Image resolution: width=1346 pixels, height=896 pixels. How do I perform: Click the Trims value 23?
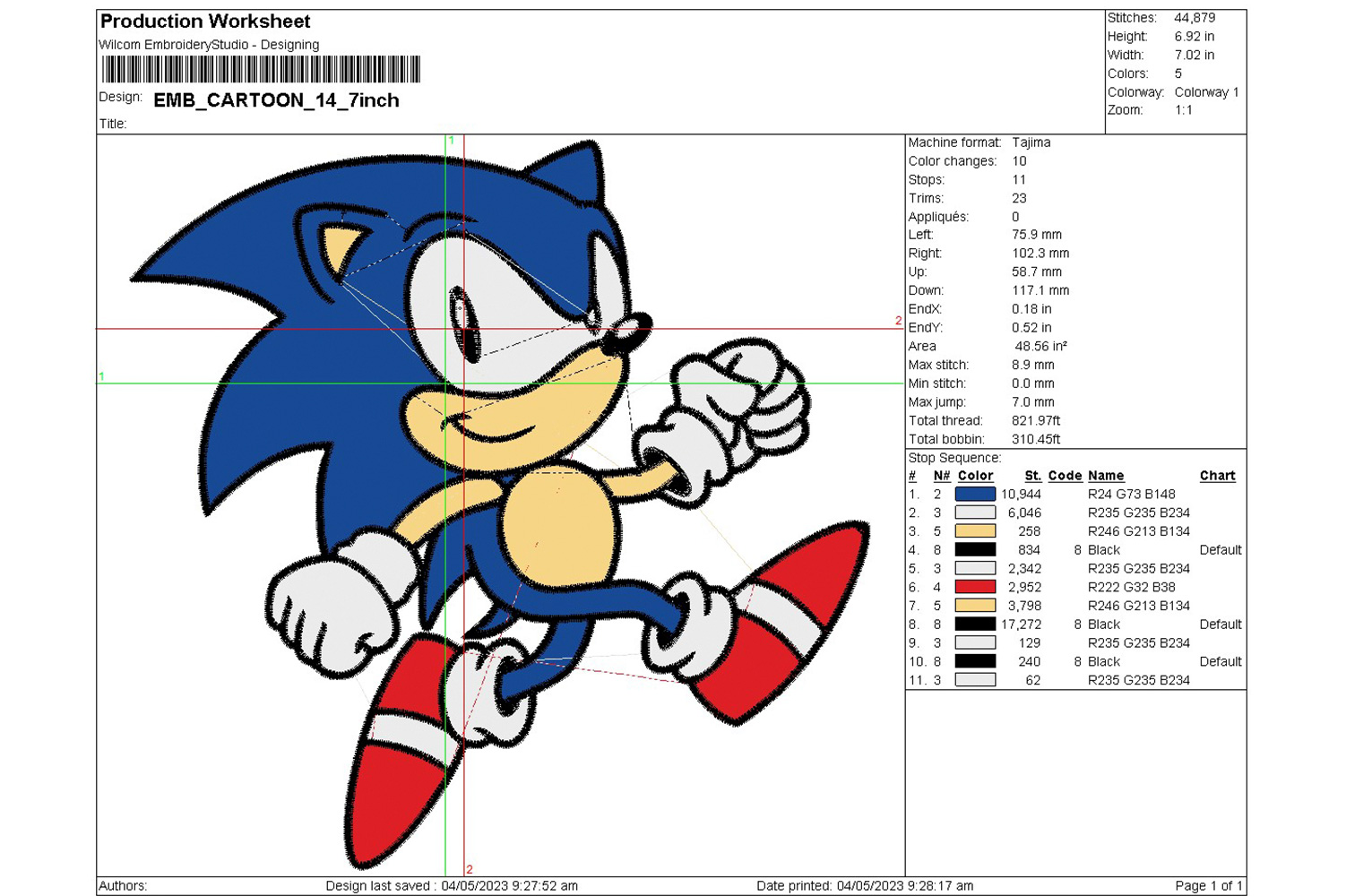[1019, 198]
